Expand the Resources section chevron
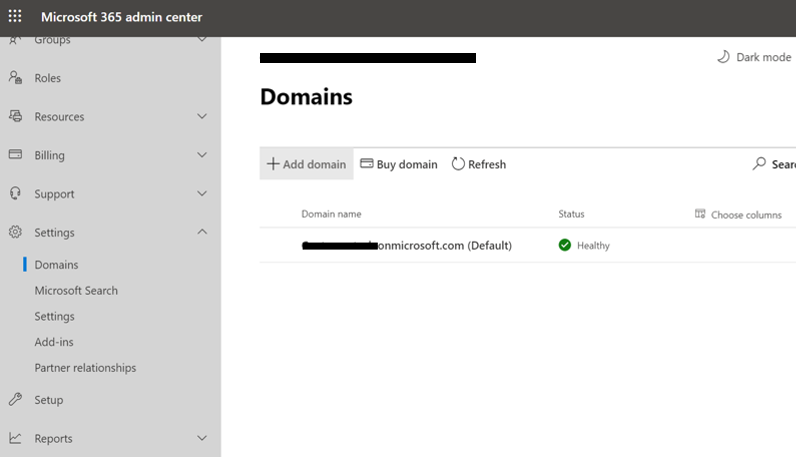The height and width of the screenshot is (457, 796). pyautogui.click(x=202, y=117)
